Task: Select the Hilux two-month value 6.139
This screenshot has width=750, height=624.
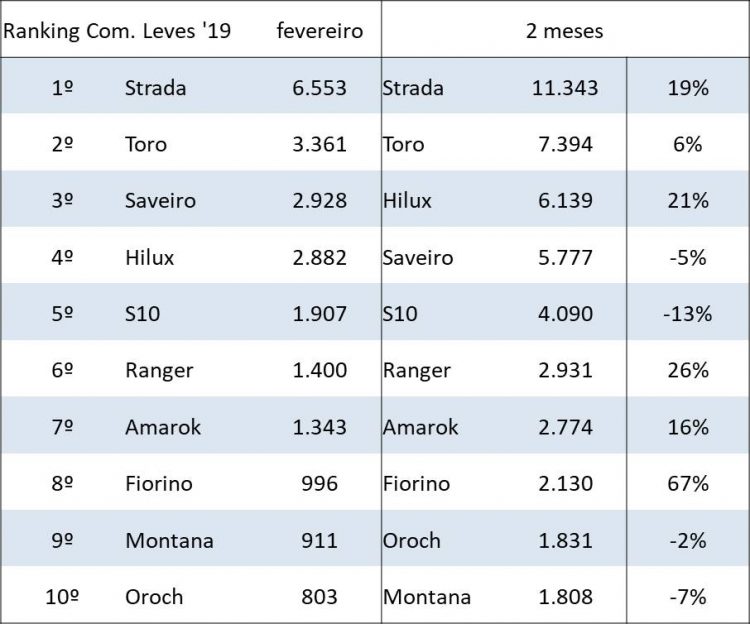Action: coord(565,201)
